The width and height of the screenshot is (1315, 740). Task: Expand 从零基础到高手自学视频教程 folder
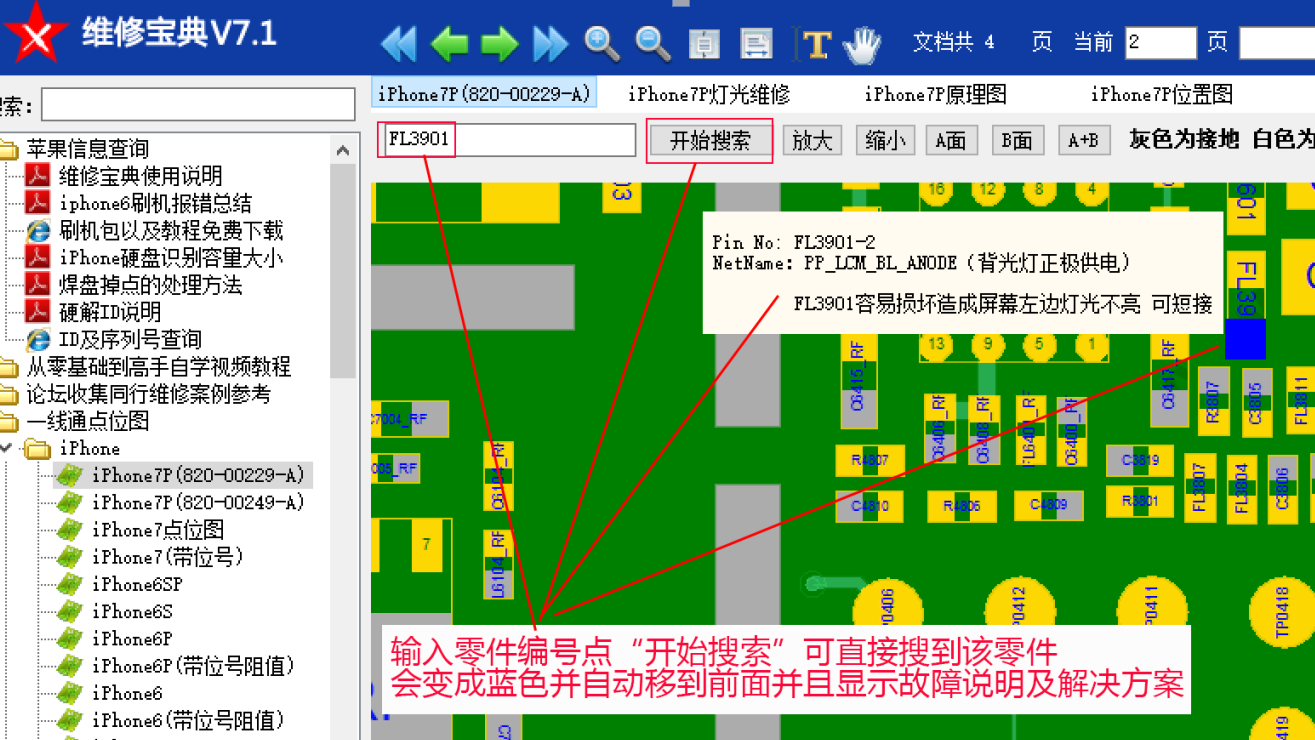158,367
